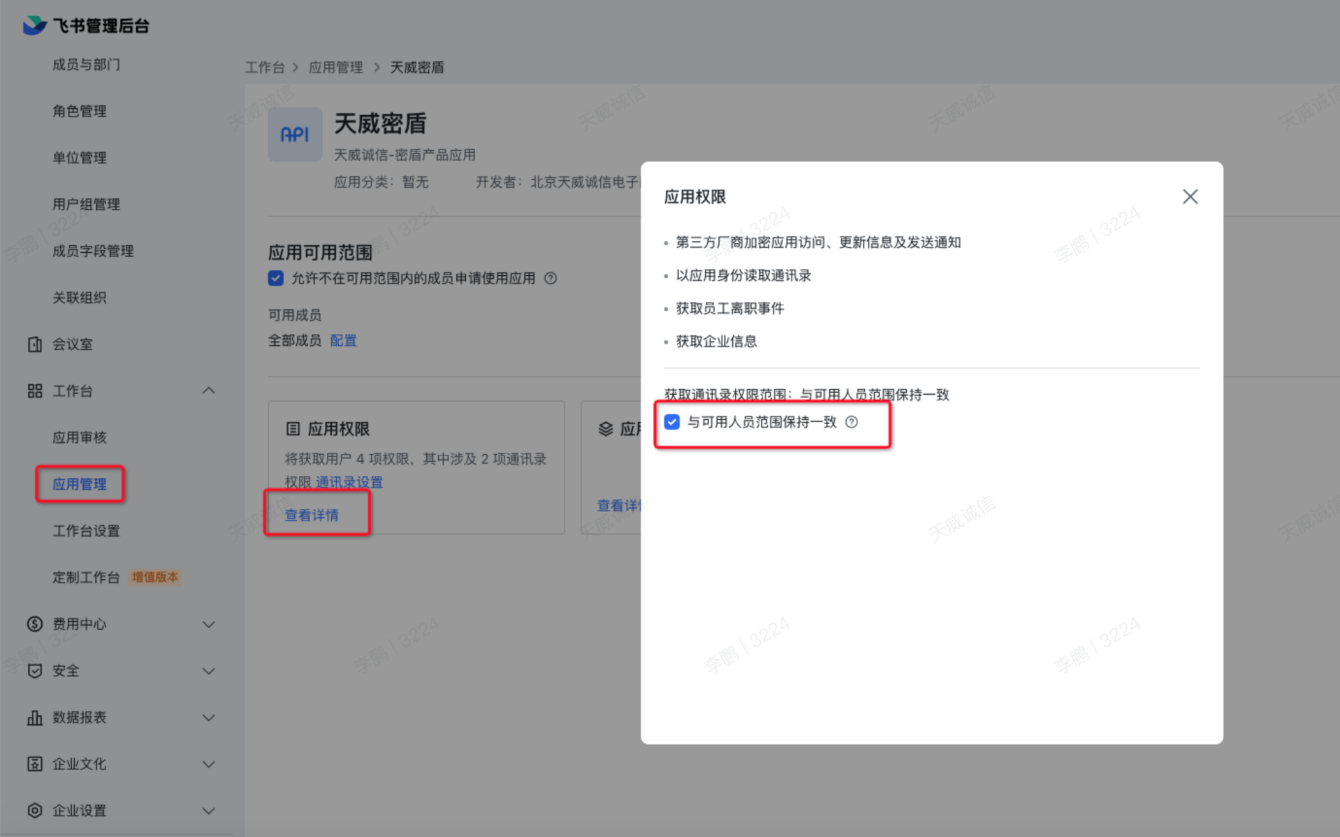Close the 应用权限 dialog
This screenshot has height=837, width=1340.
[1190, 197]
